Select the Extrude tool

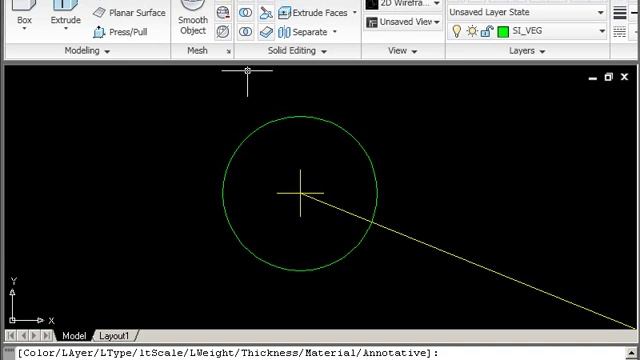coord(65,12)
